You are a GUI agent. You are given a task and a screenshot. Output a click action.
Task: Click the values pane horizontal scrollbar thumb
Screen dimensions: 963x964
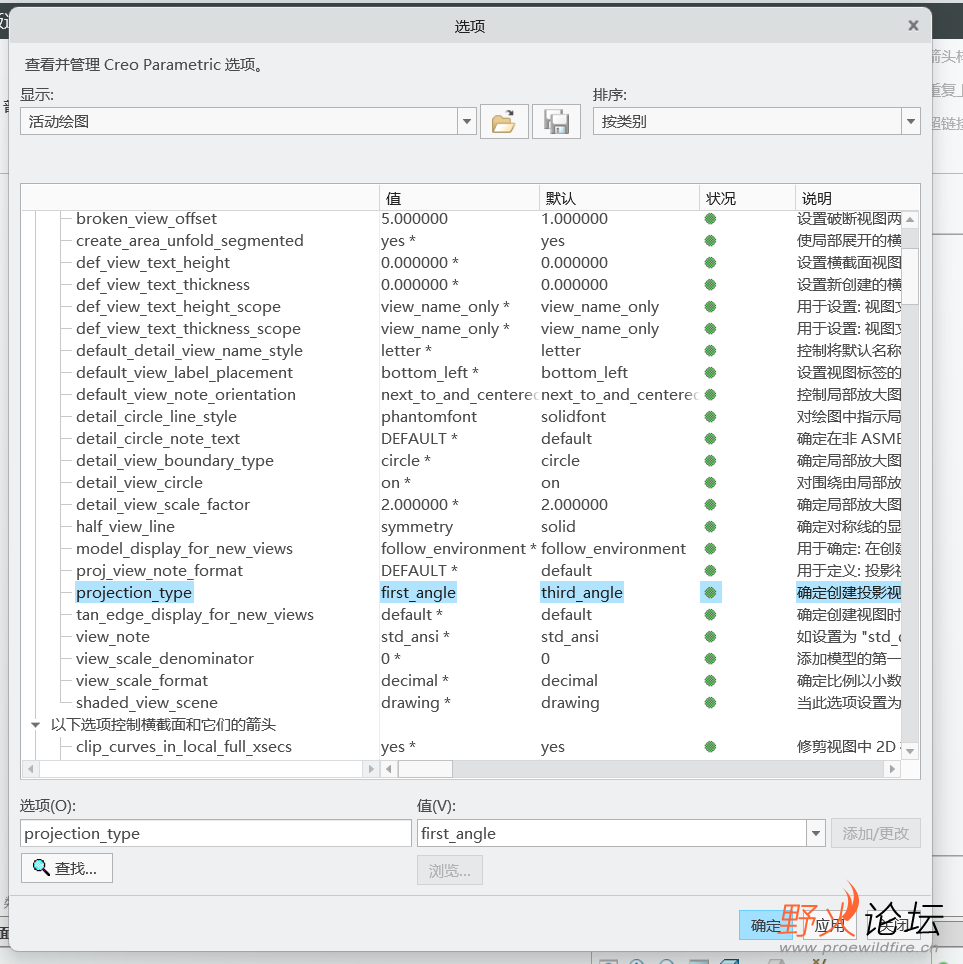pos(425,768)
